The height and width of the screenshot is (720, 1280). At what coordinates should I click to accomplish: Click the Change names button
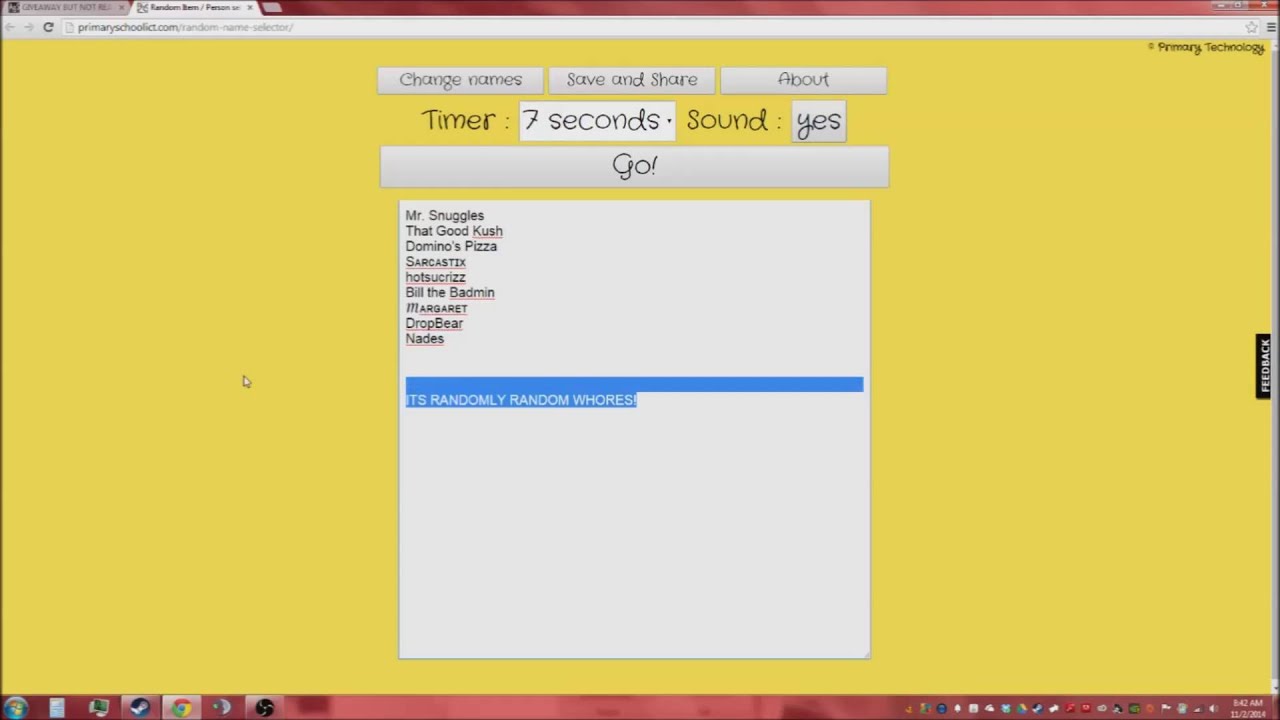point(460,80)
